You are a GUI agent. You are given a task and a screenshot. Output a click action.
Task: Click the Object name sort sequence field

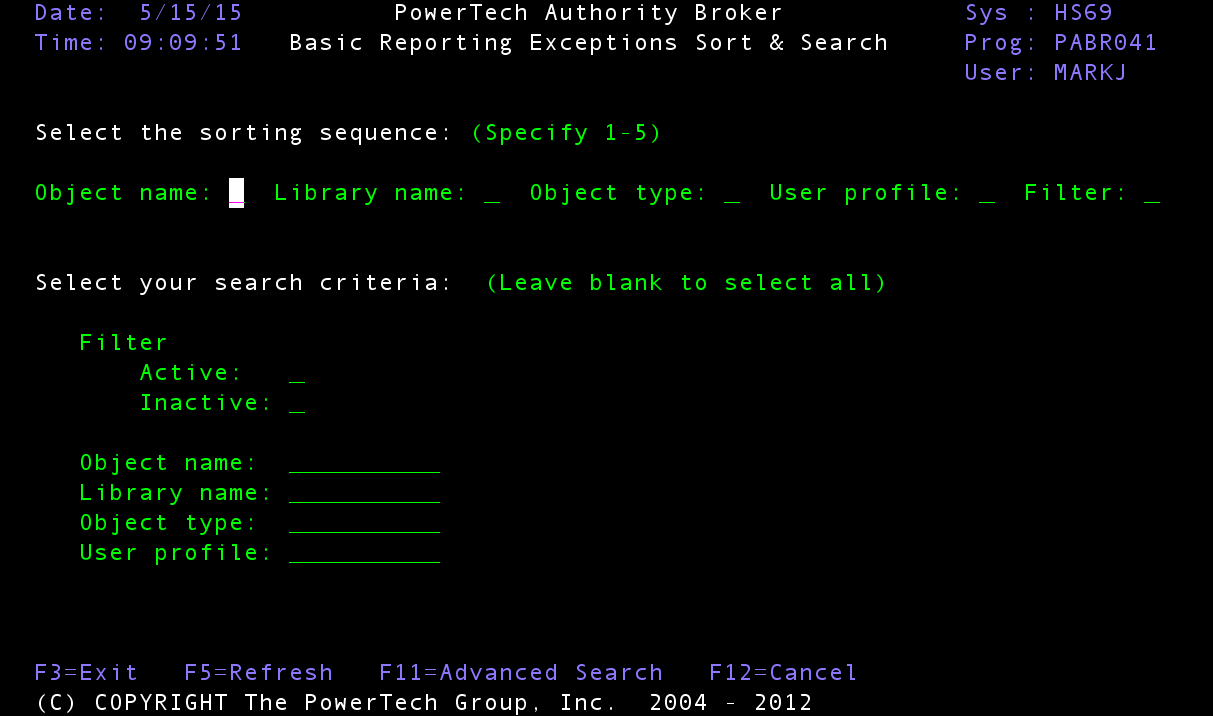[237, 193]
